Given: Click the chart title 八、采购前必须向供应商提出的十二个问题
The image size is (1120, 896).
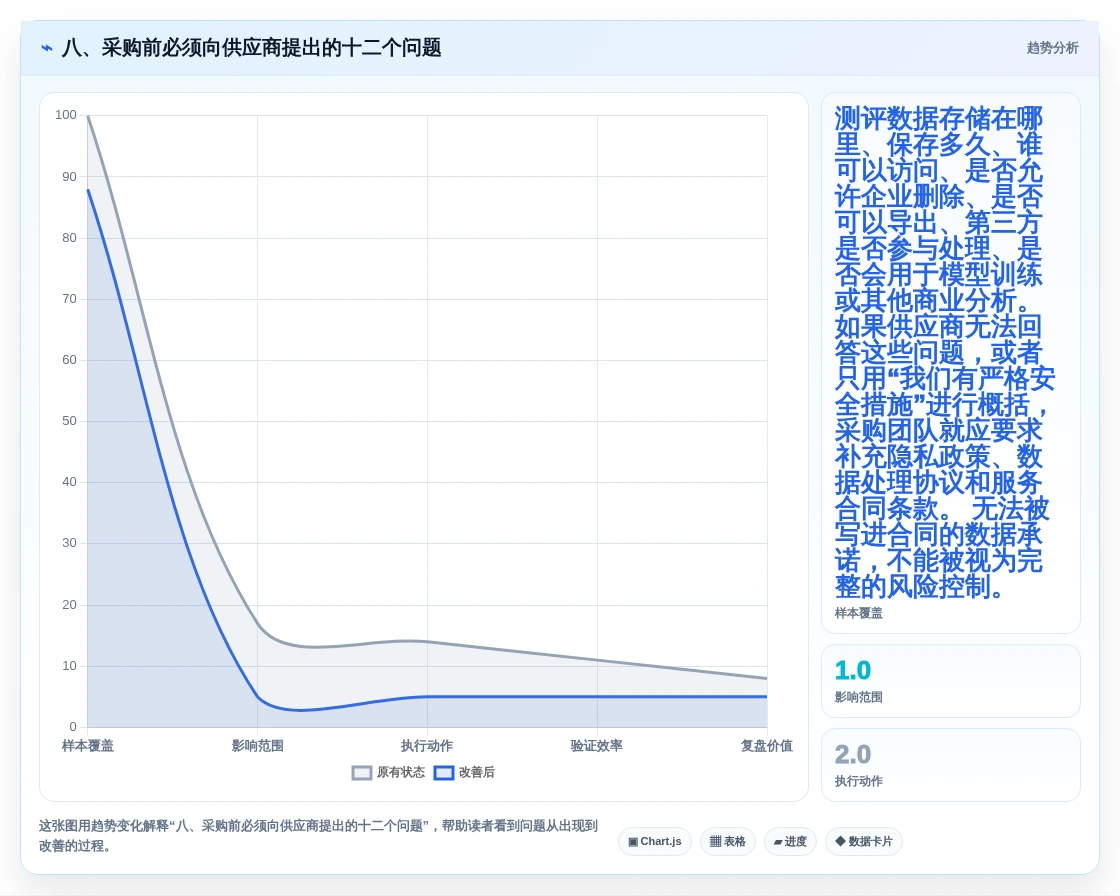Looking at the screenshot, I should point(251,48).
